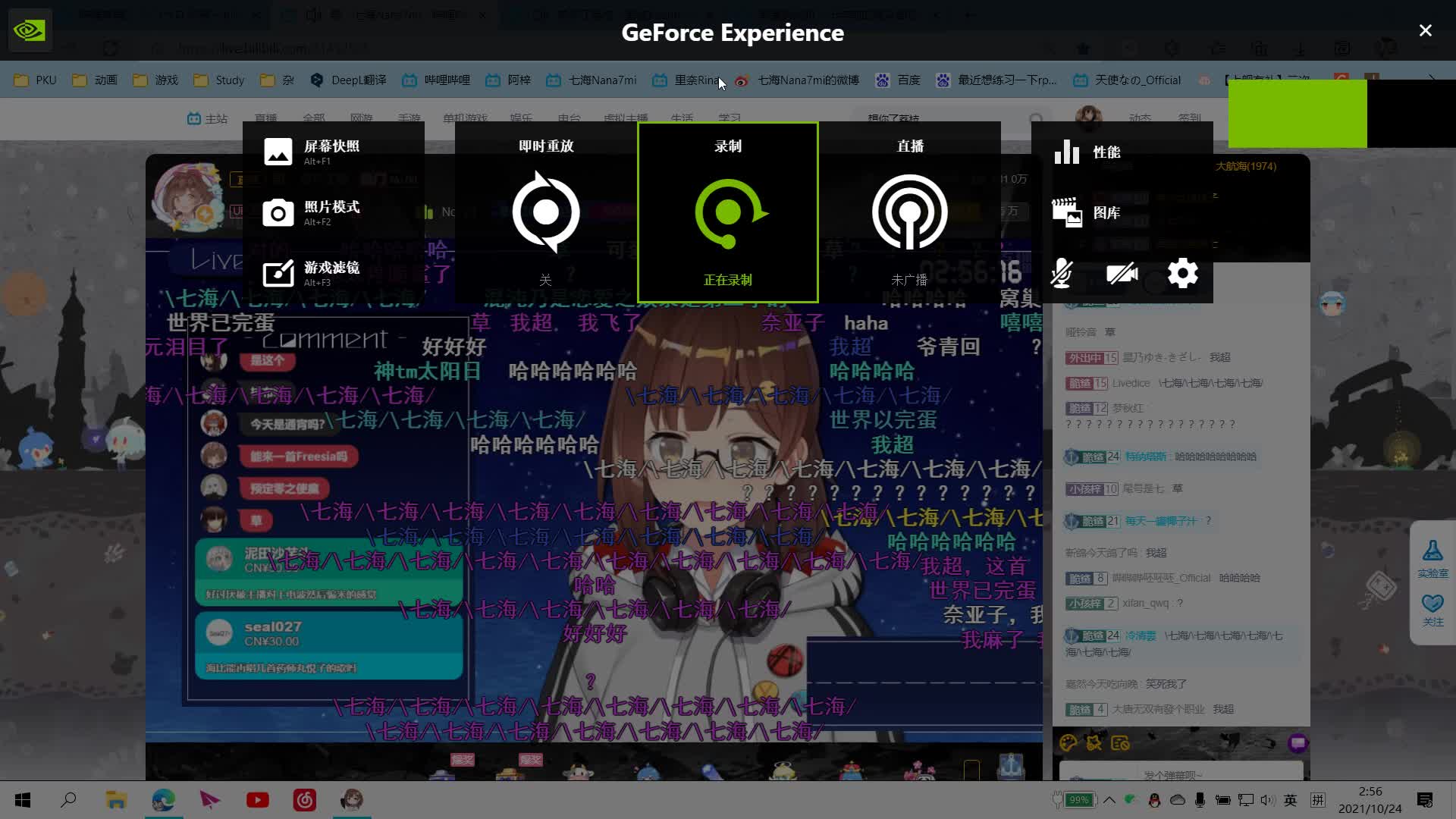Open File Explorer from taskbar
1456x819 pixels.
pos(116,800)
